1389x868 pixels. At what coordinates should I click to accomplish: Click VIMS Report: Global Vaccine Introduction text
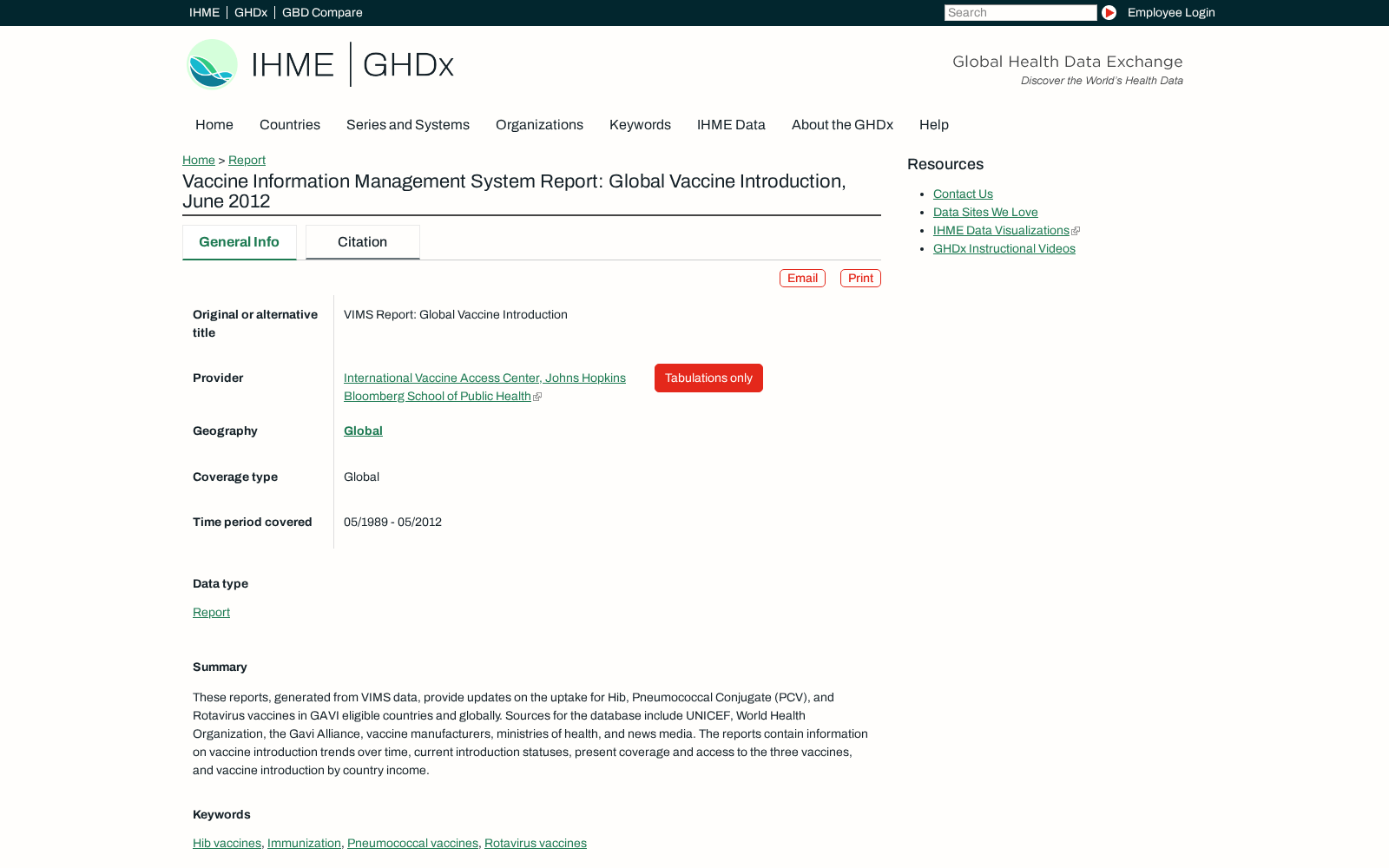click(456, 315)
